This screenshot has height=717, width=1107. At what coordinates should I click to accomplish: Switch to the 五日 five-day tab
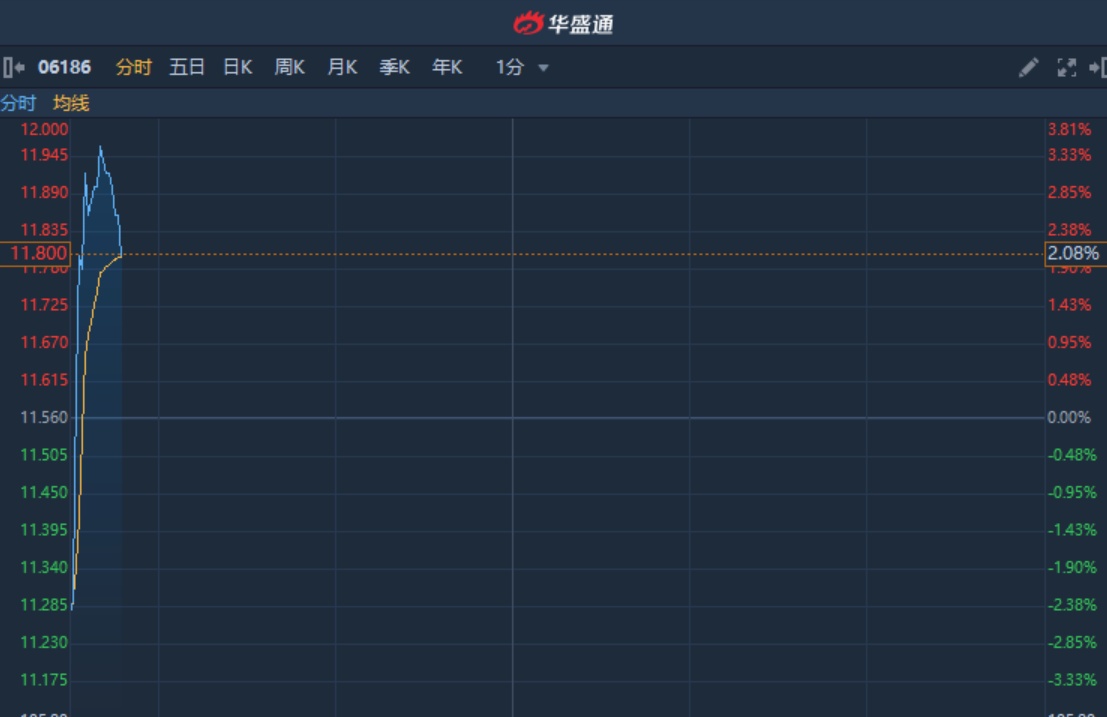click(x=187, y=68)
